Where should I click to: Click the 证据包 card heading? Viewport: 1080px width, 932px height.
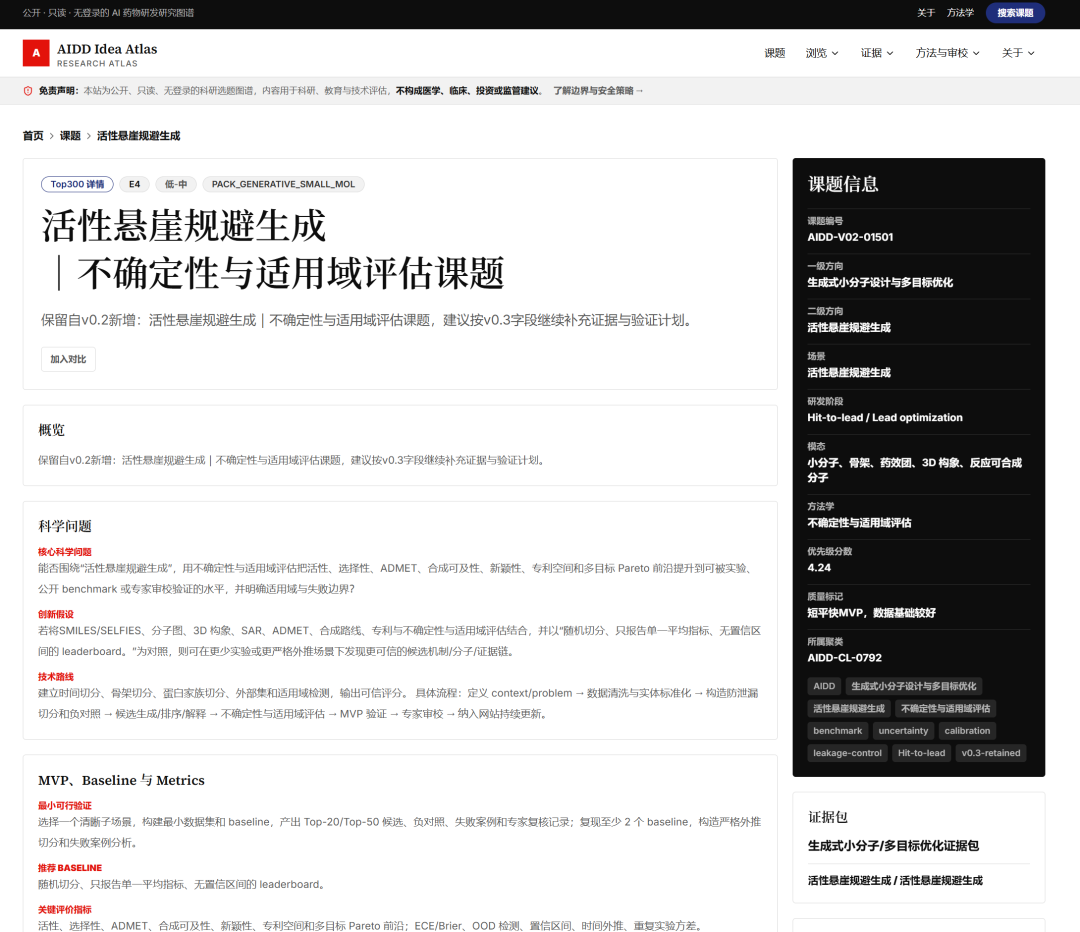pyautogui.click(x=828, y=818)
